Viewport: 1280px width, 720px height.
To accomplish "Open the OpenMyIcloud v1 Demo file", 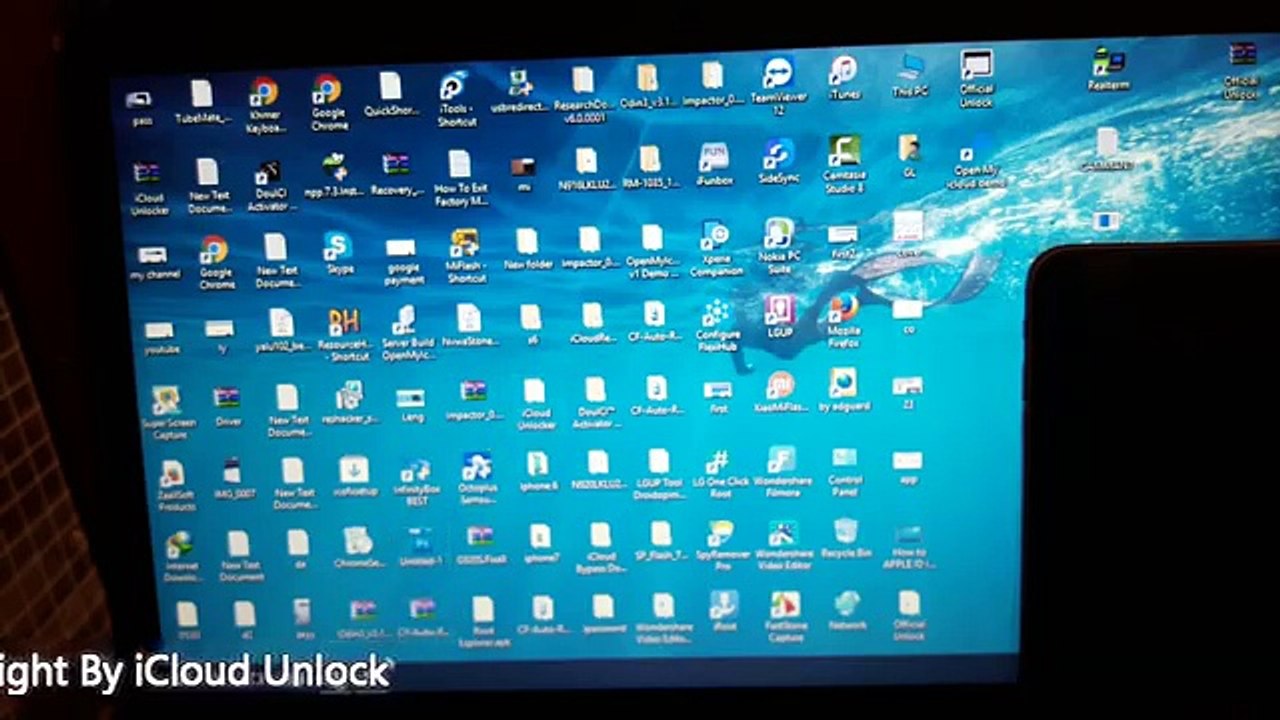I will click(x=652, y=252).
